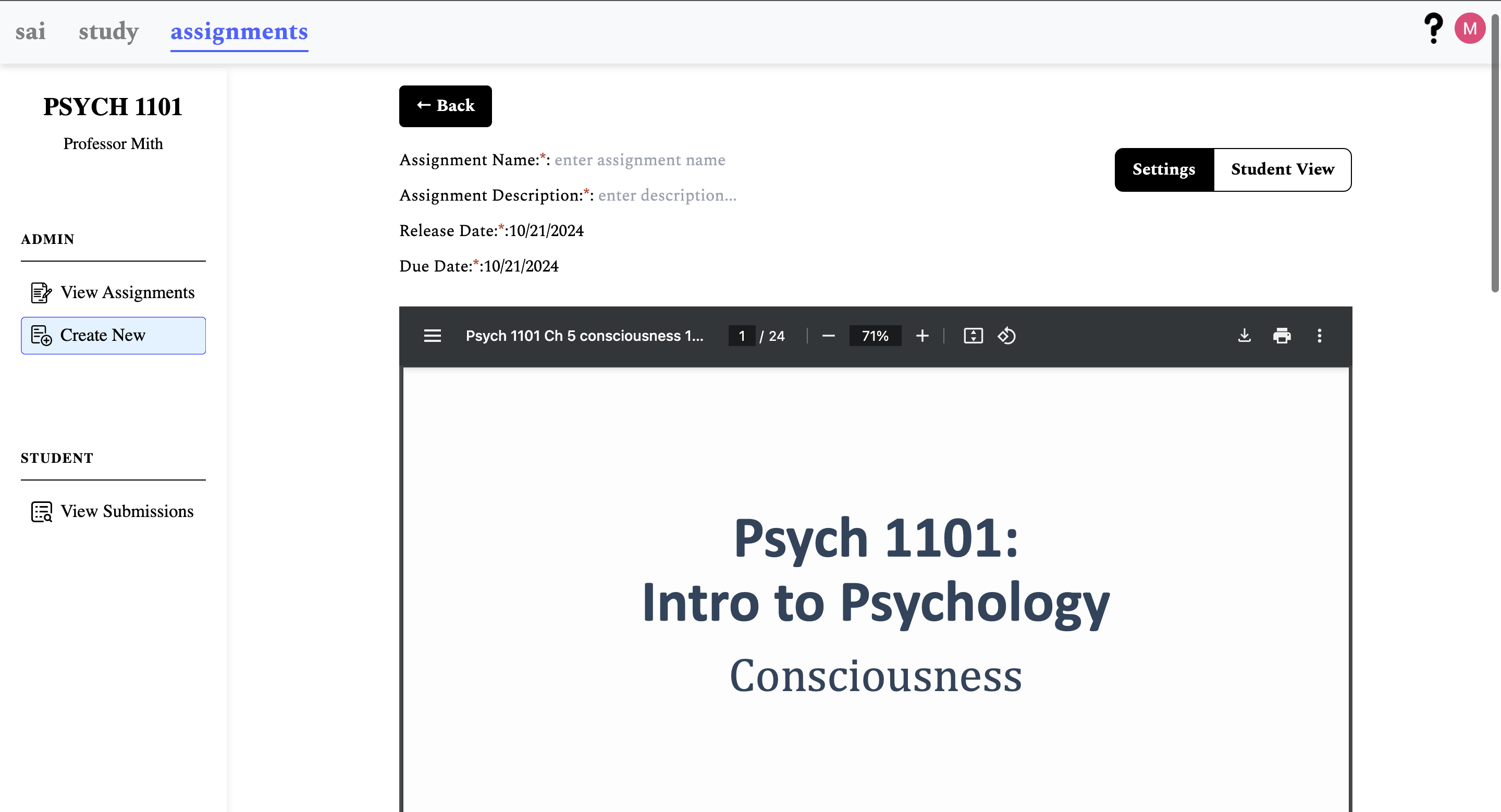
Task: Open the study tab
Action: 108,31
